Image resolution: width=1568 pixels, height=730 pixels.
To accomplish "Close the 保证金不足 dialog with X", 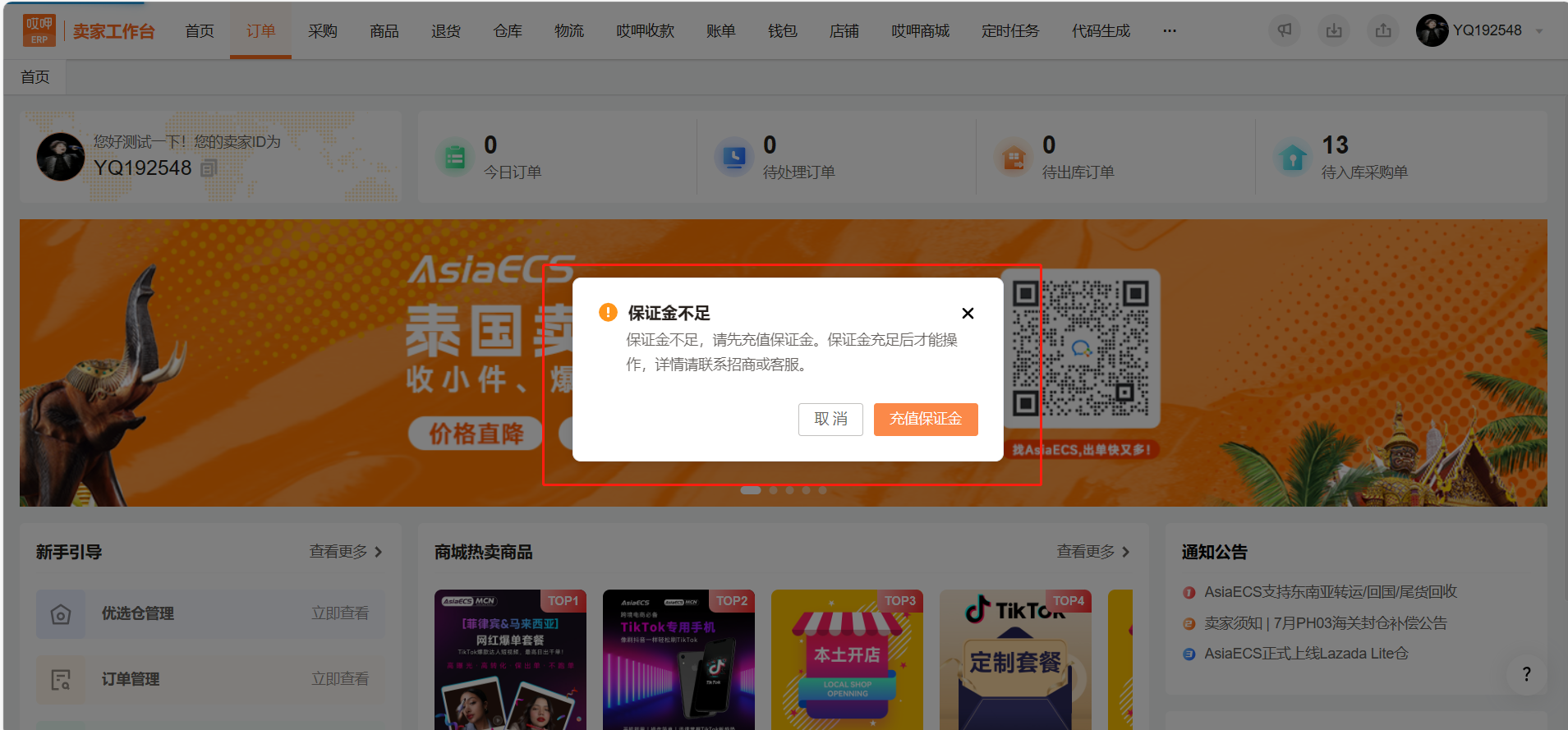I will click(968, 313).
